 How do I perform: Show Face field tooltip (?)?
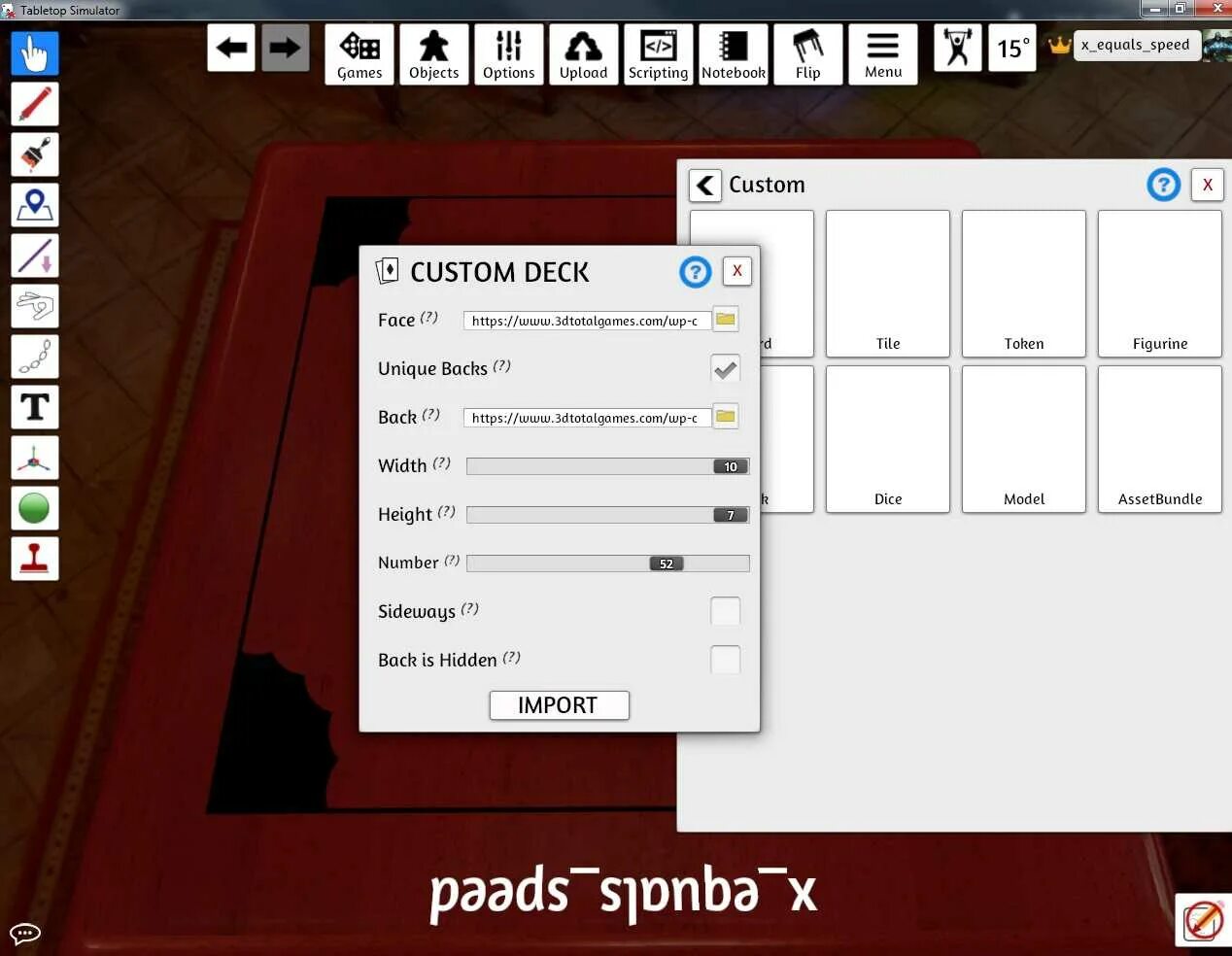click(428, 318)
